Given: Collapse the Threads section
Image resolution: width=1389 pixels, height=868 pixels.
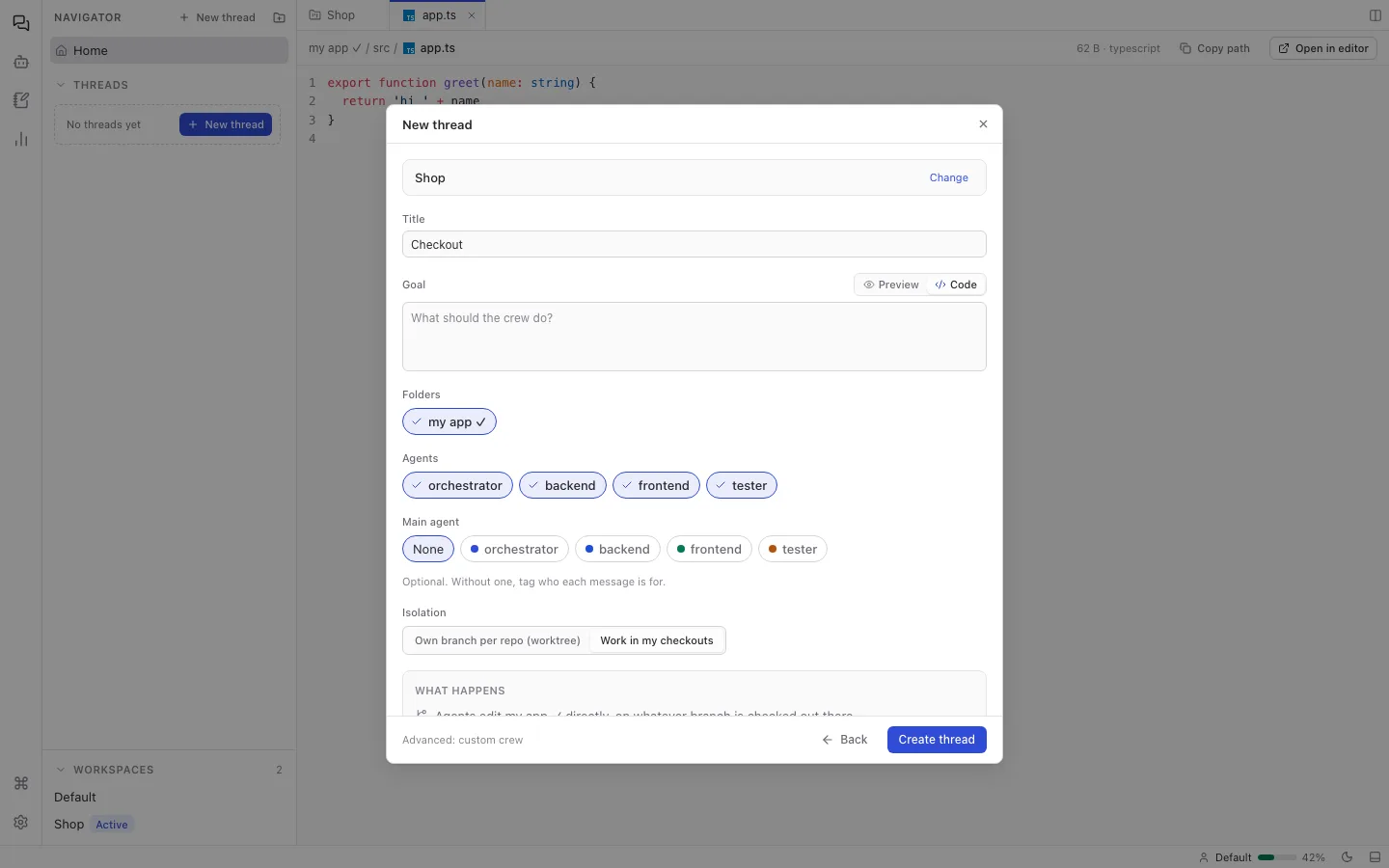Looking at the screenshot, I should point(92,85).
